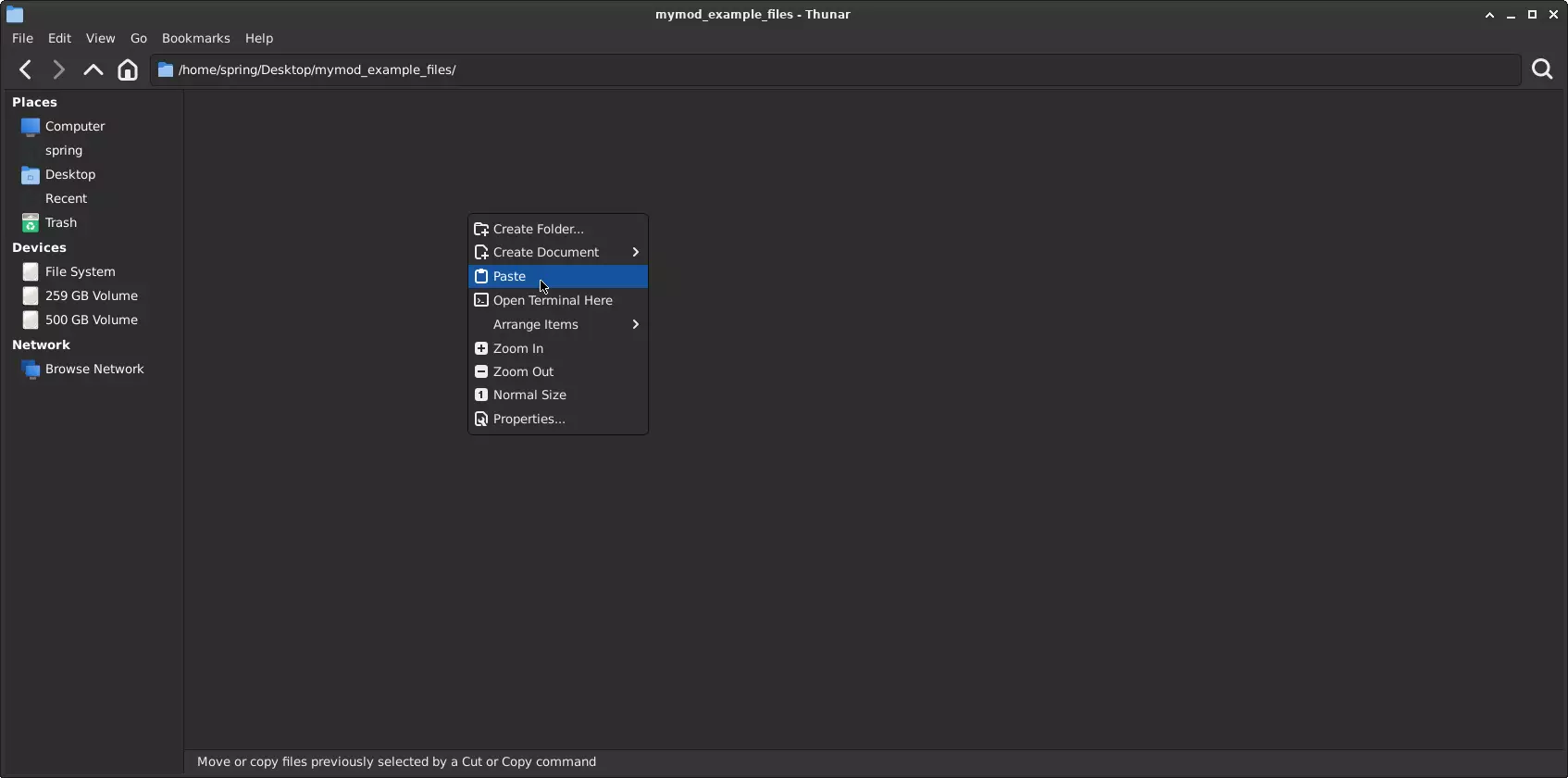Screen dimensions: 1568x778
Task: Select Trash label in the sidebar
Action: 61,222
